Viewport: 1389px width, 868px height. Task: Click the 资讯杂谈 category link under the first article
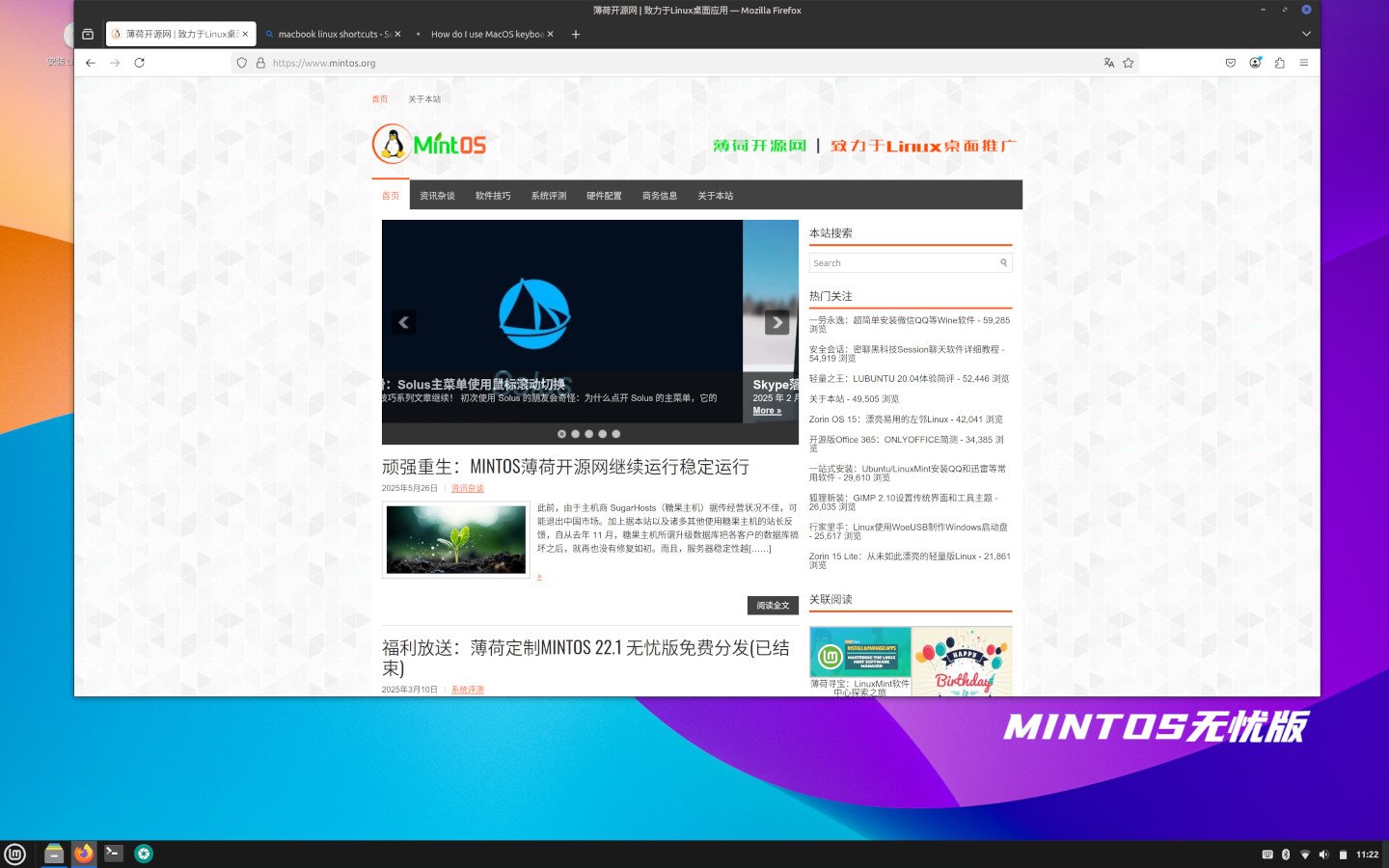click(468, 489)
